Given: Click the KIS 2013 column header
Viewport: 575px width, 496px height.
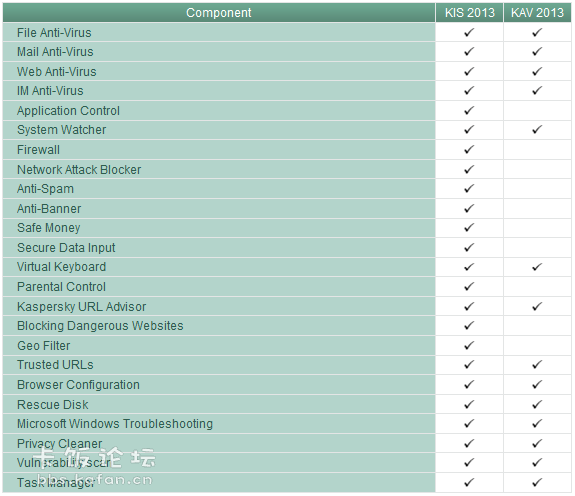Looking at the screenshot, I should click(469, 13).
